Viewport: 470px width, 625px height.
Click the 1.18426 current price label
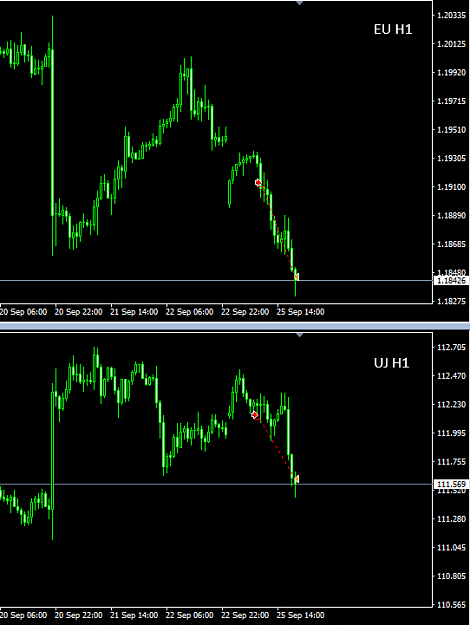(x=451, y=281)
